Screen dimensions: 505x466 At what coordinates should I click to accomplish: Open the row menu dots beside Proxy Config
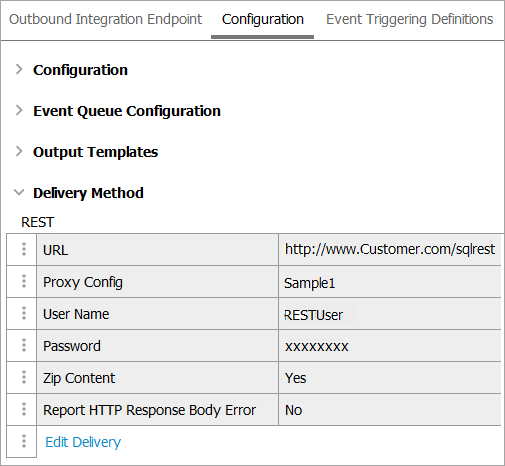(x=24, y=281)
